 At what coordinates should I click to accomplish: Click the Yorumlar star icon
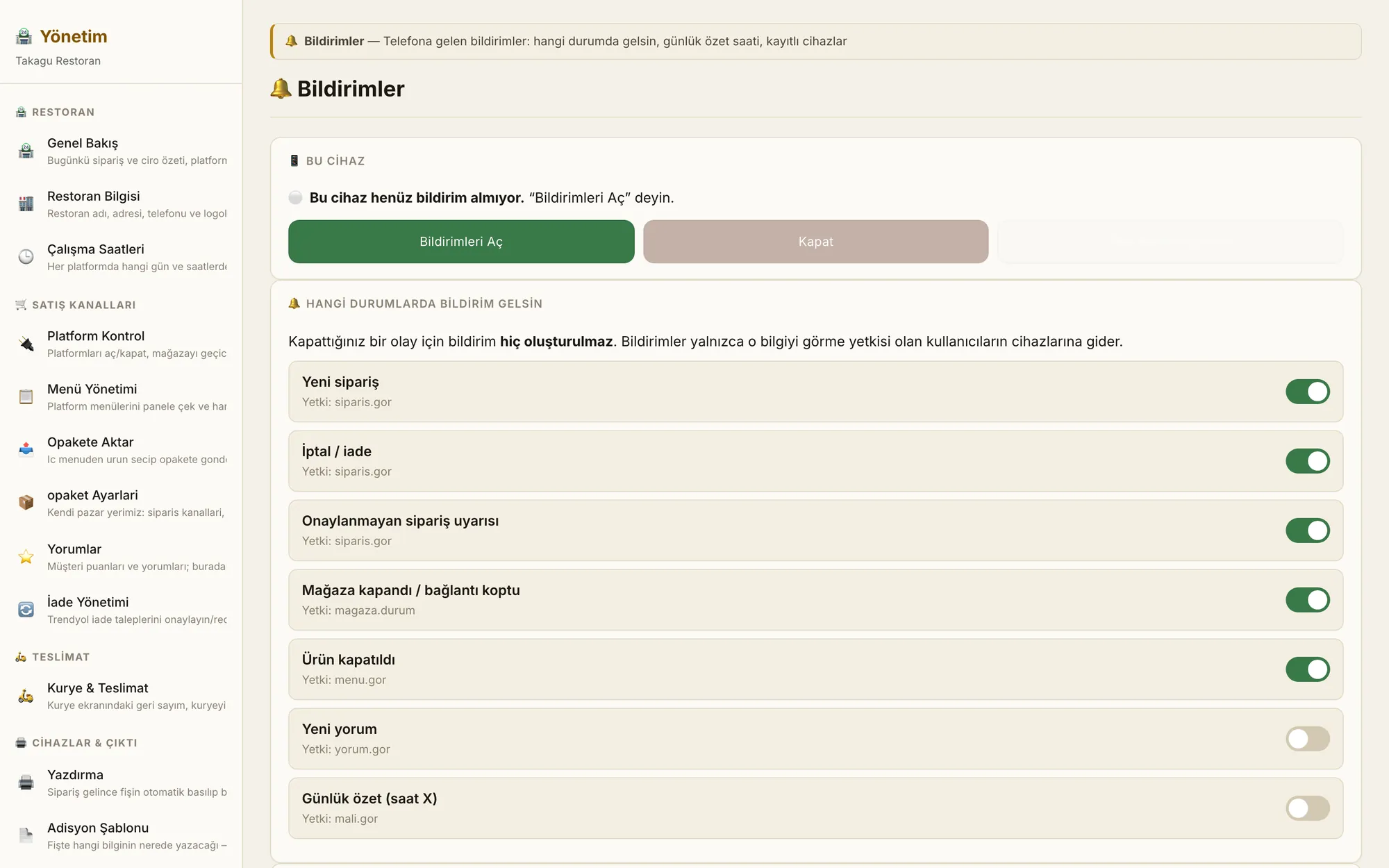click(26, 557)
